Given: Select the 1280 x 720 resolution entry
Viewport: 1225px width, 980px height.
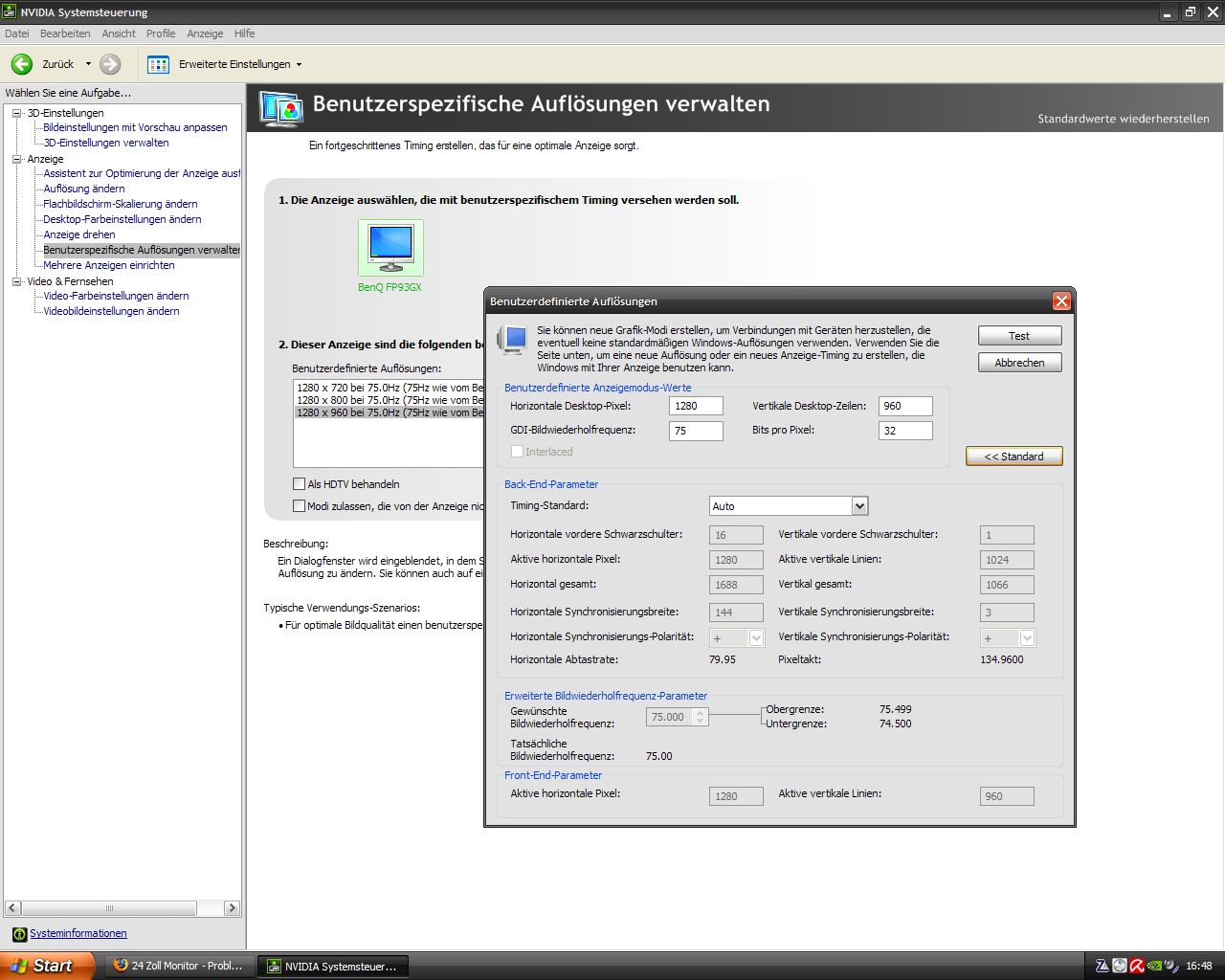Looking at the screenshot, I should (390, 388).
